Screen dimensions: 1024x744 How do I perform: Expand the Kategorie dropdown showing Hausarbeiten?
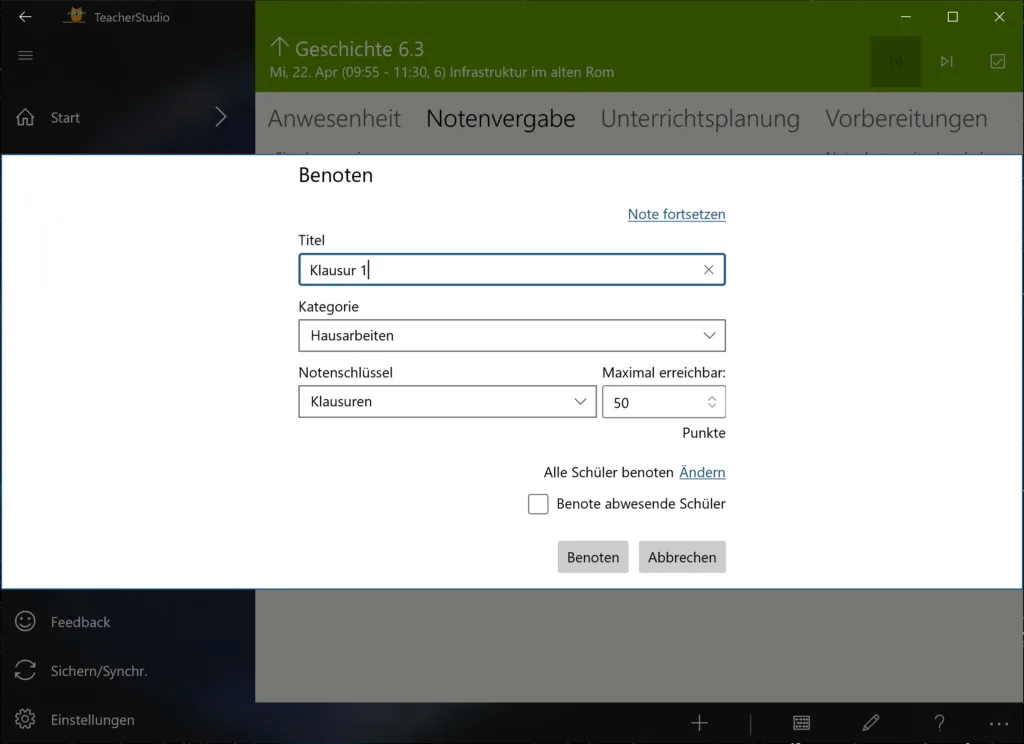512,336
